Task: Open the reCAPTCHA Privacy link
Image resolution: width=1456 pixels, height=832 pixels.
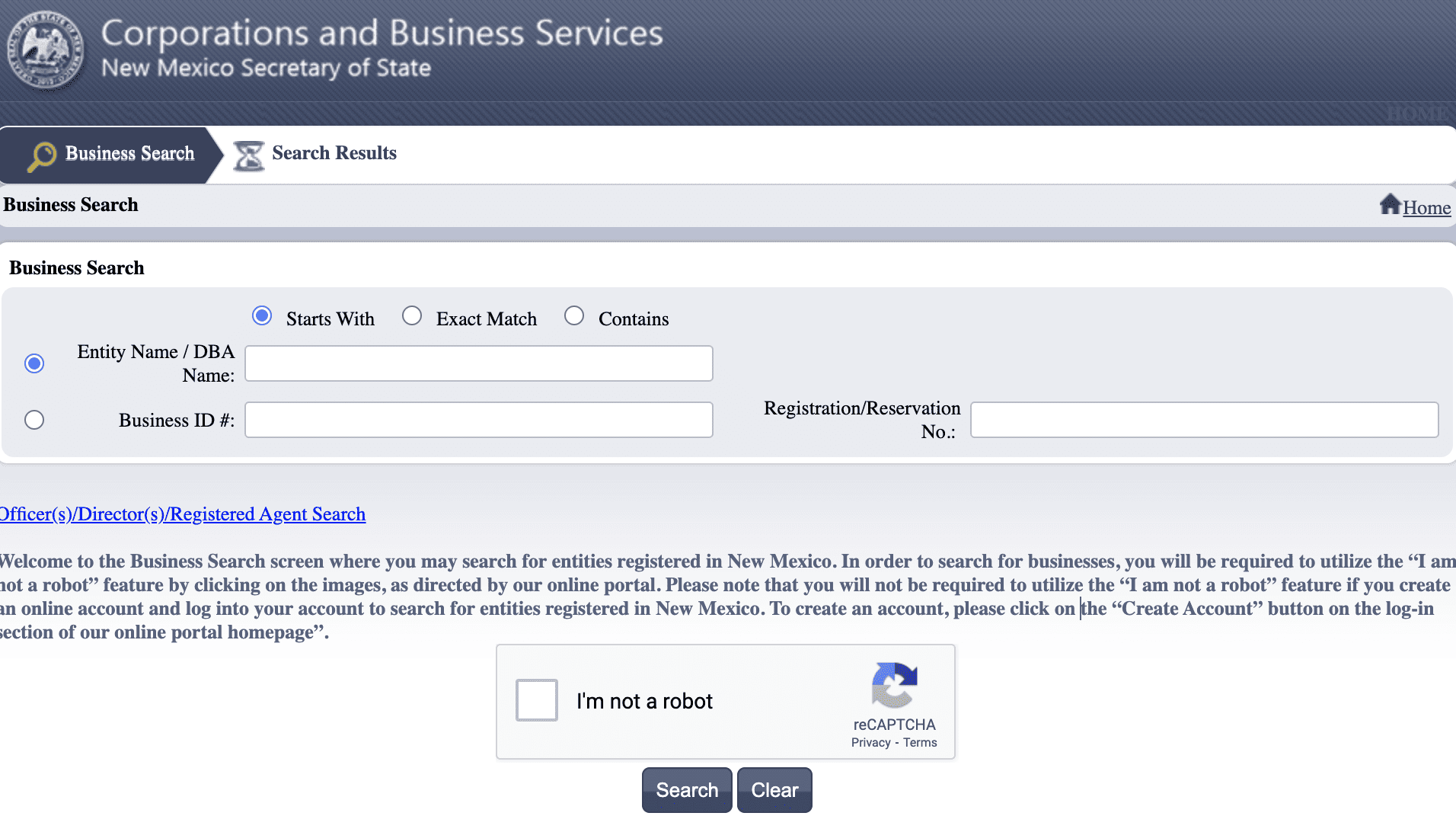Action: point(870,742)
